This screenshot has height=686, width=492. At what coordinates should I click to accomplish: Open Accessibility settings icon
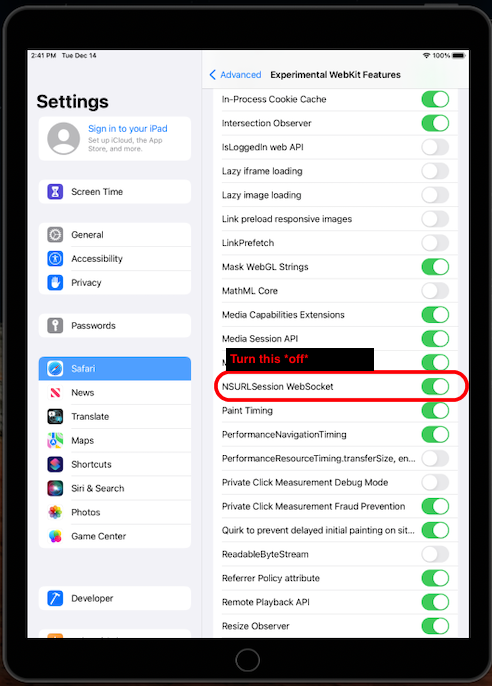tap(55, 259)
